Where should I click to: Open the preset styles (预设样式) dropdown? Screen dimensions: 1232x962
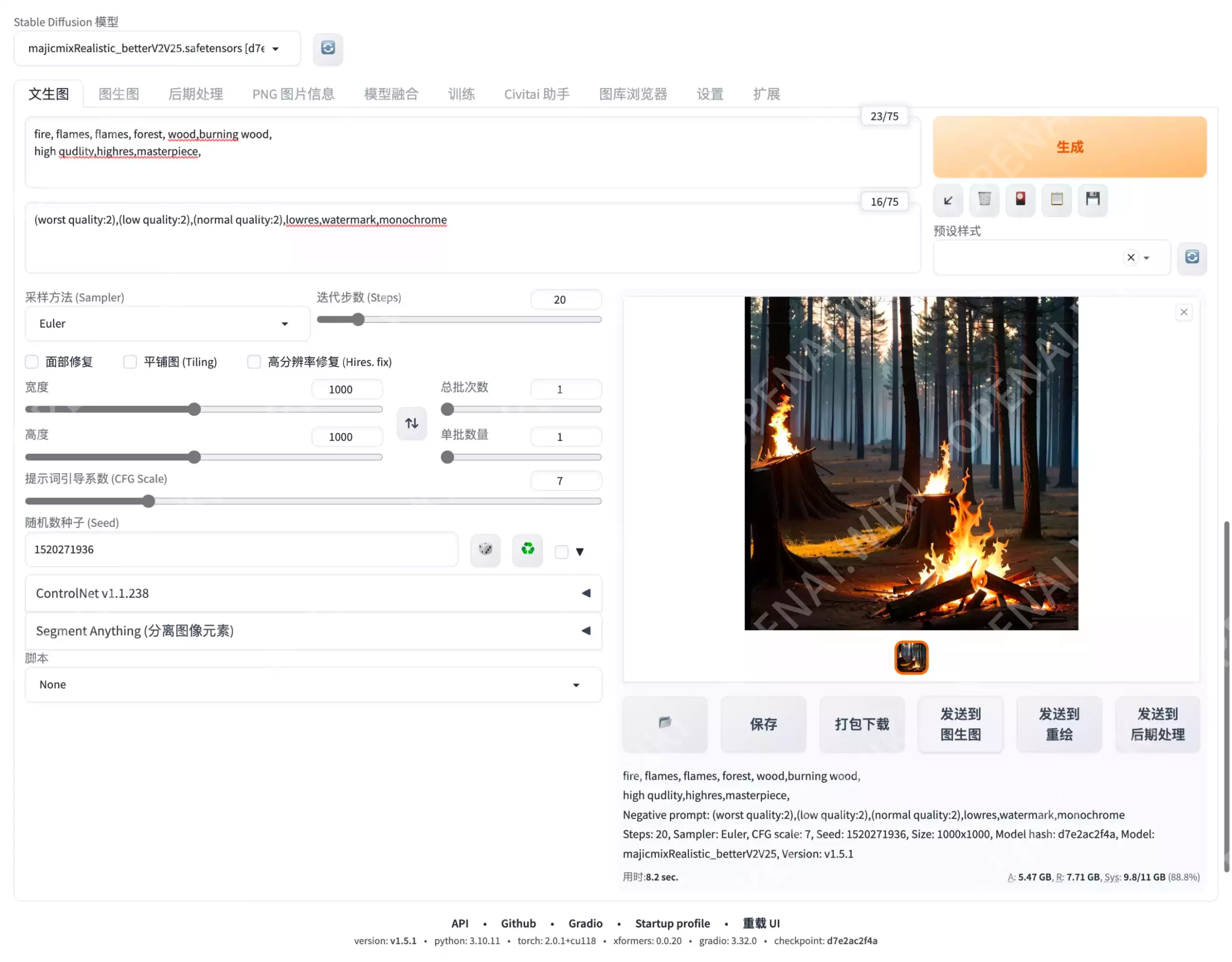pos(1052,258)
